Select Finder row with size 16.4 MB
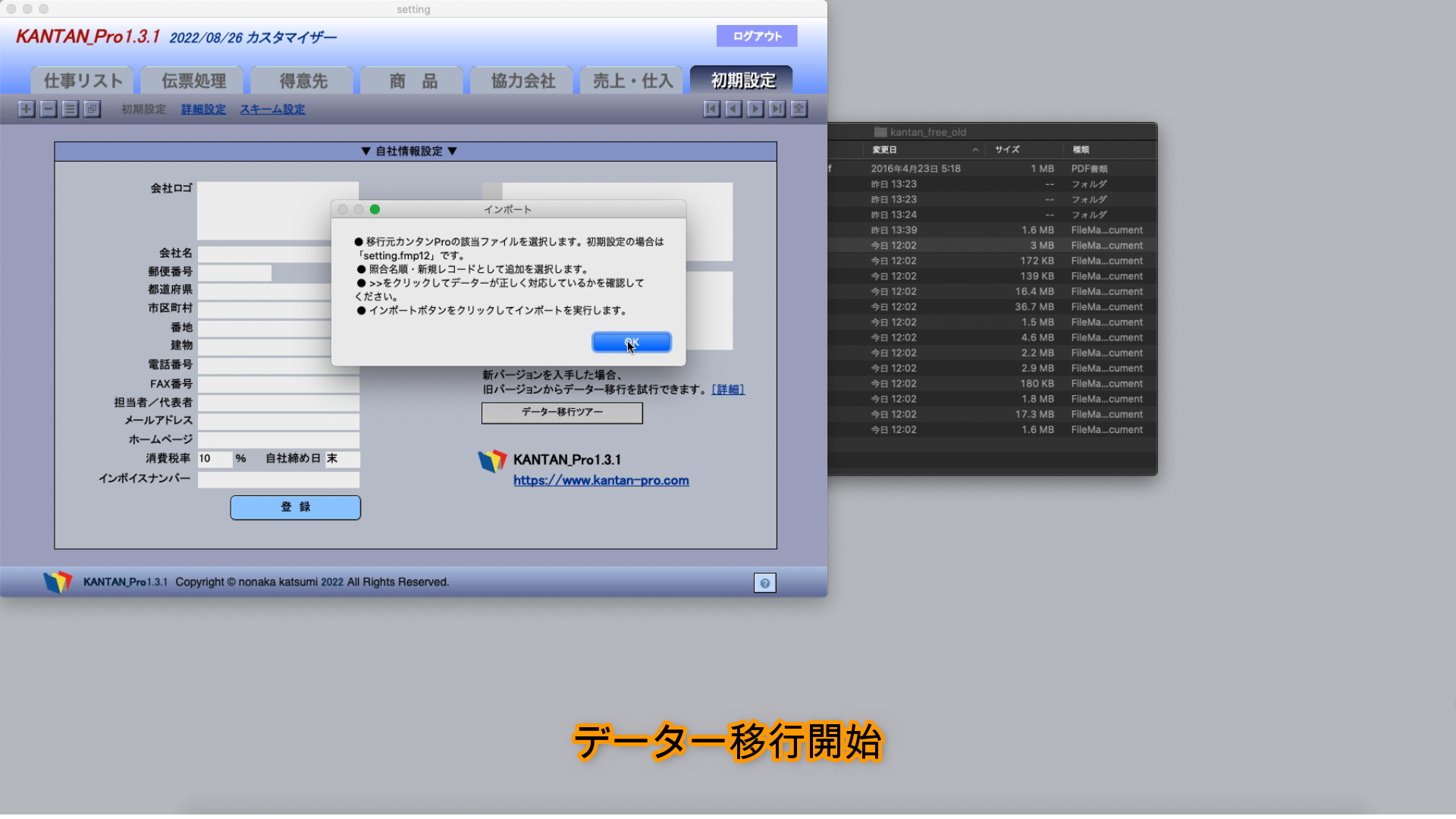The image size is (1456, 819). (992, 292)
